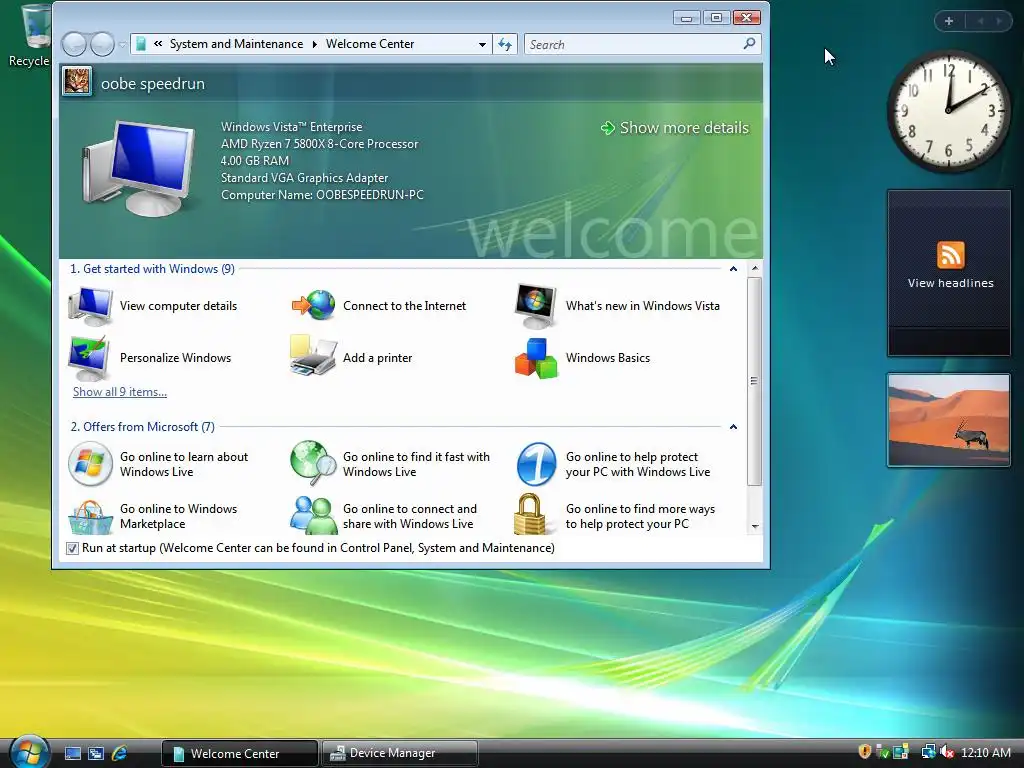
Task: Click the Windows Sidebar tray icon
Action: point(901,752)
